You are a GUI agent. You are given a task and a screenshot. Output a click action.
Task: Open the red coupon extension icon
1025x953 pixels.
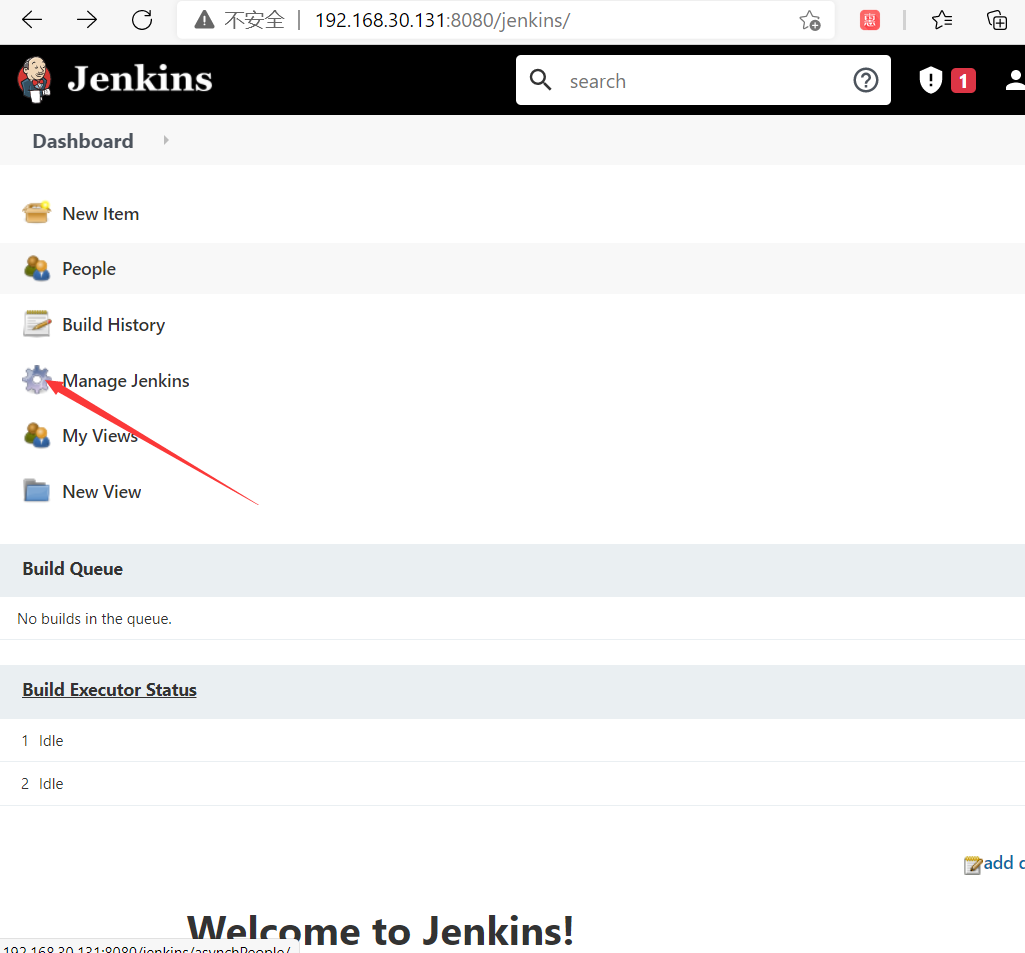coord(869,20)
